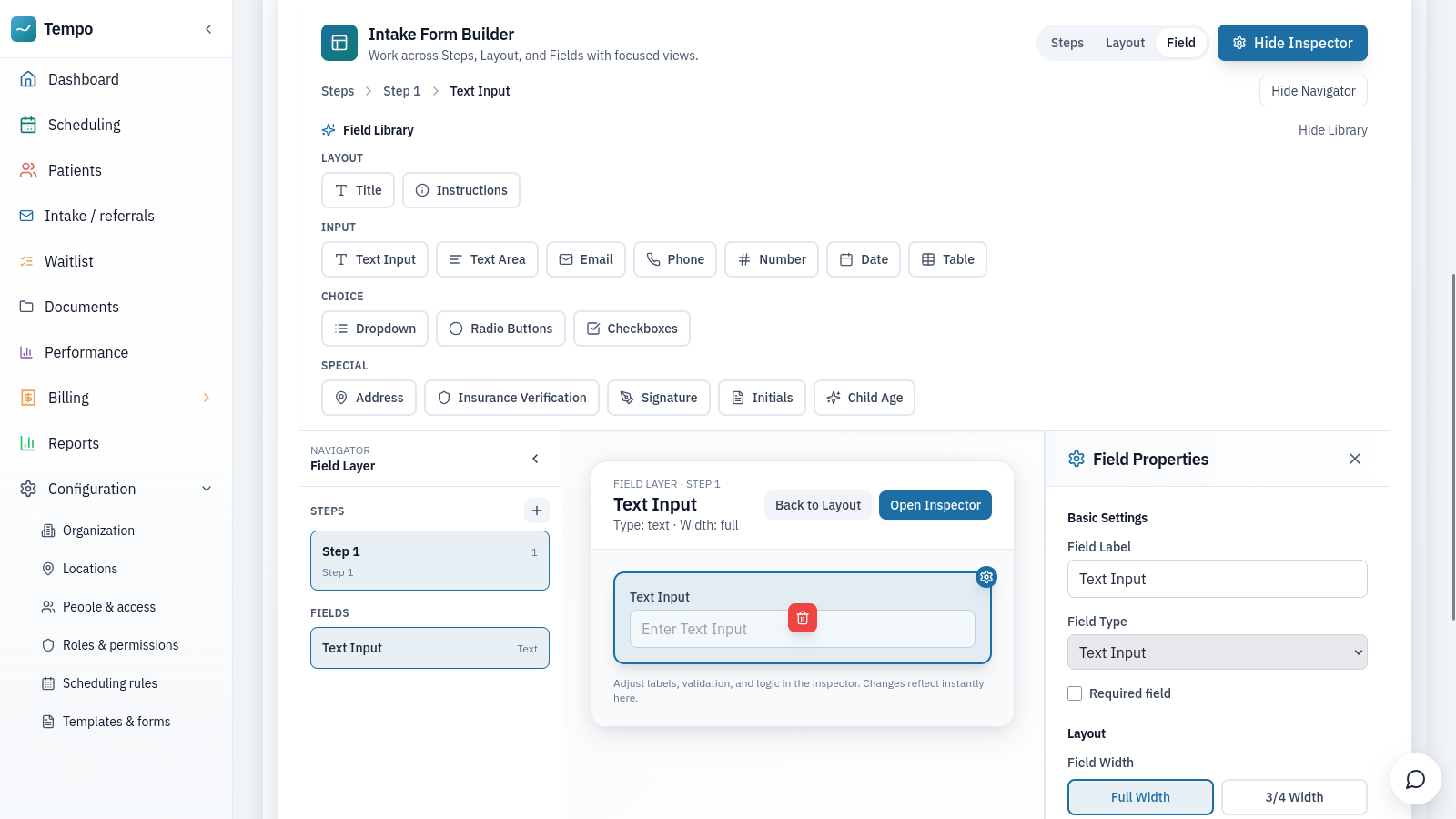Go to Step 1 breadcrumb
1456x819 pixels.
[x=401, y=91]
